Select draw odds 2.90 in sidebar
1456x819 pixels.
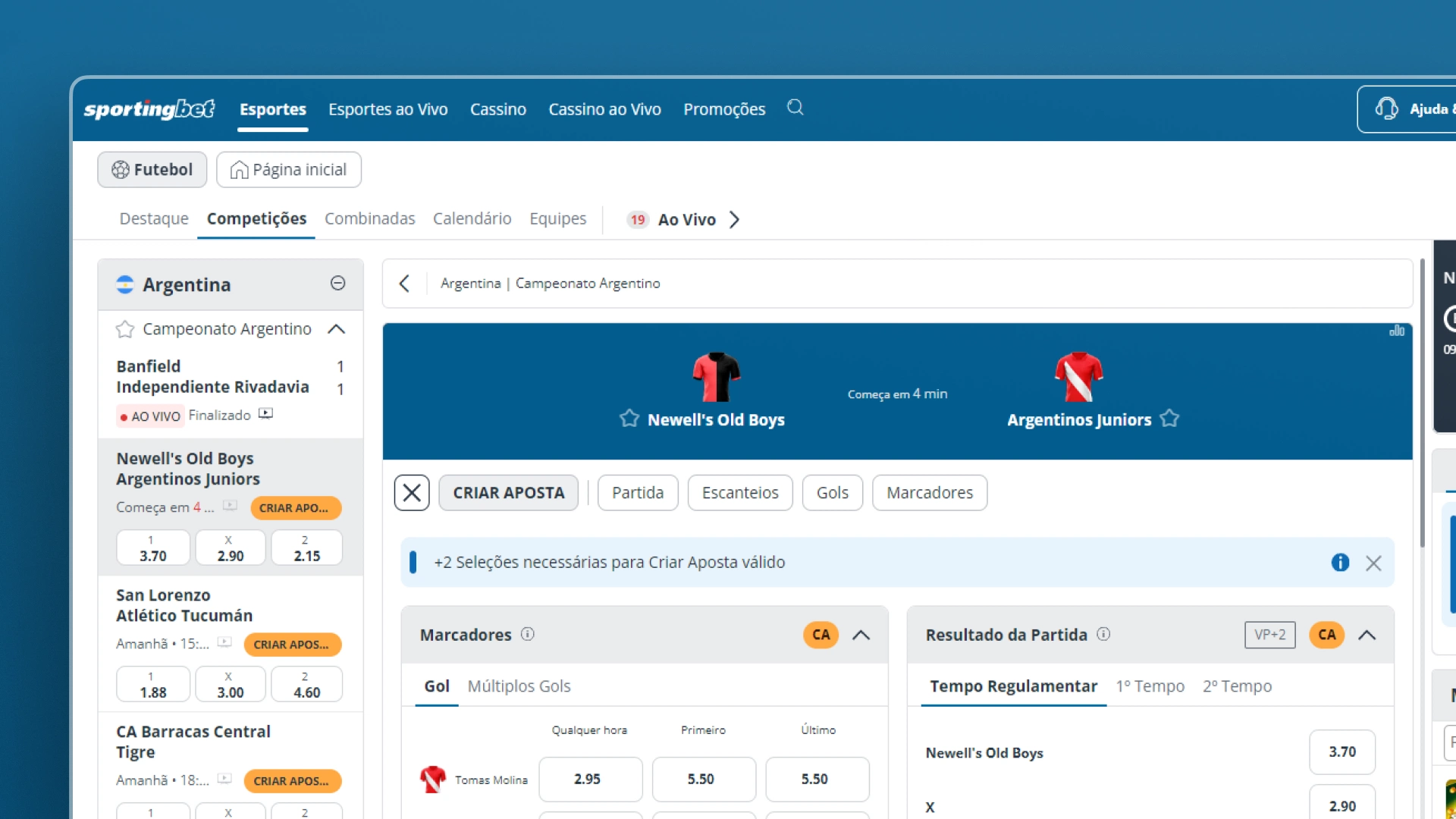click(231, 548)
